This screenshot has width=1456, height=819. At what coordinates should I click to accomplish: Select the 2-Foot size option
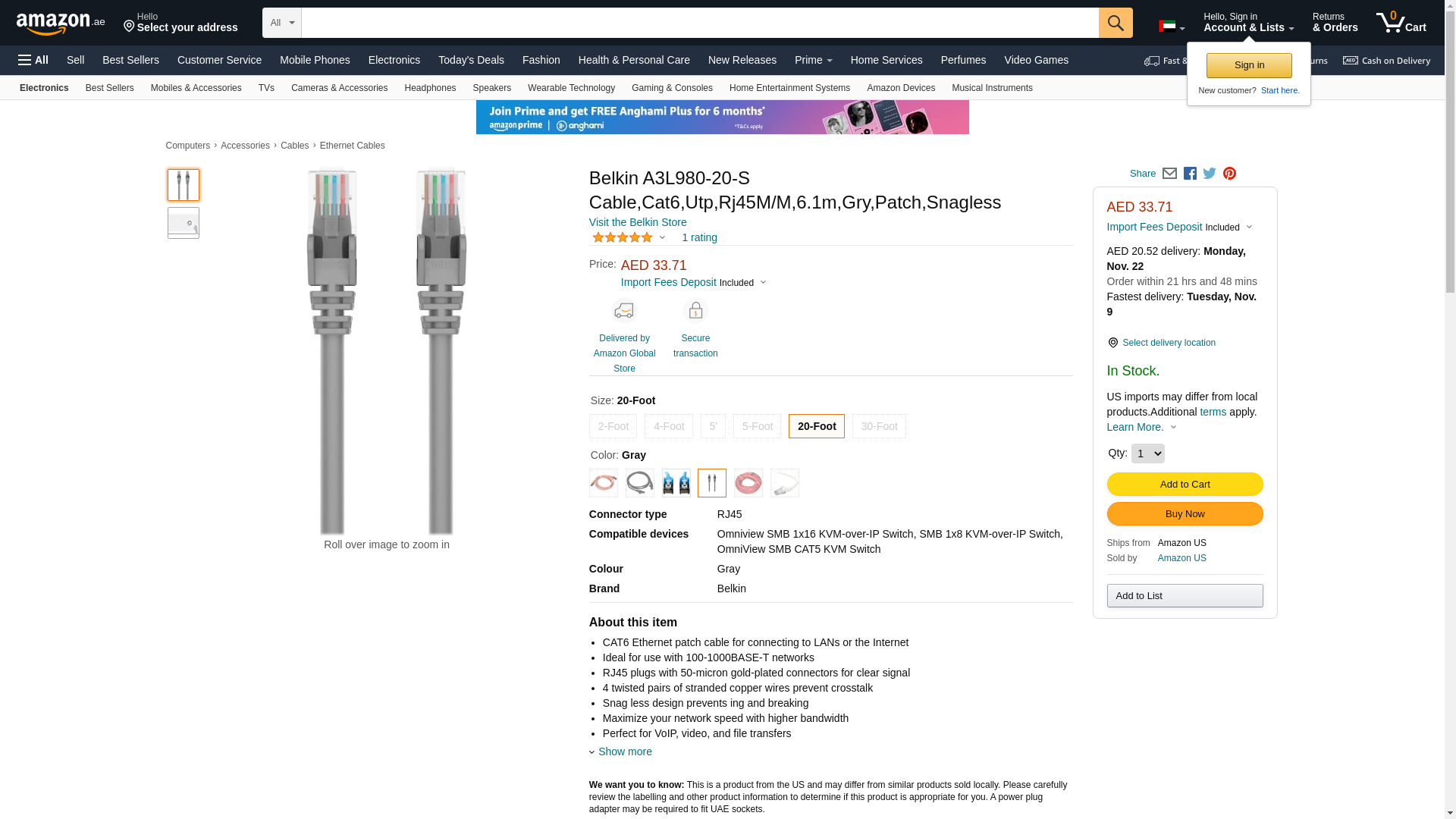[613, 426]
